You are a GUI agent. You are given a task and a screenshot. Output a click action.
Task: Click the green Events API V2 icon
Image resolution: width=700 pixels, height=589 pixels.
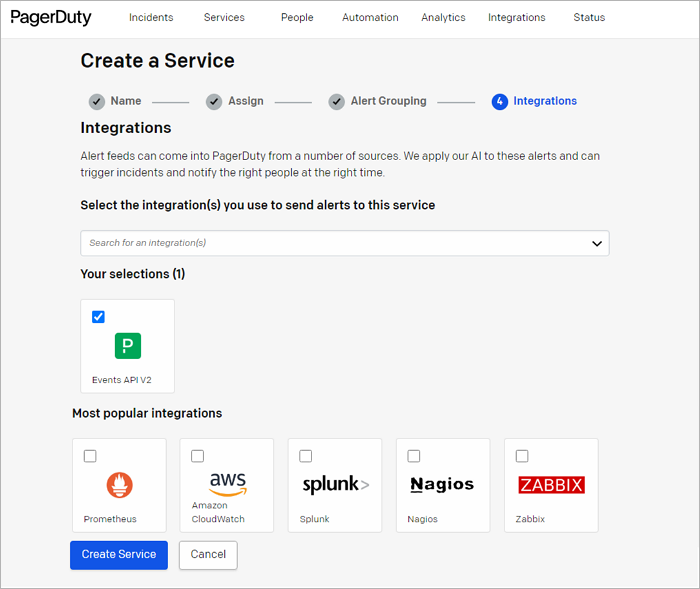(x=128, y=346)
